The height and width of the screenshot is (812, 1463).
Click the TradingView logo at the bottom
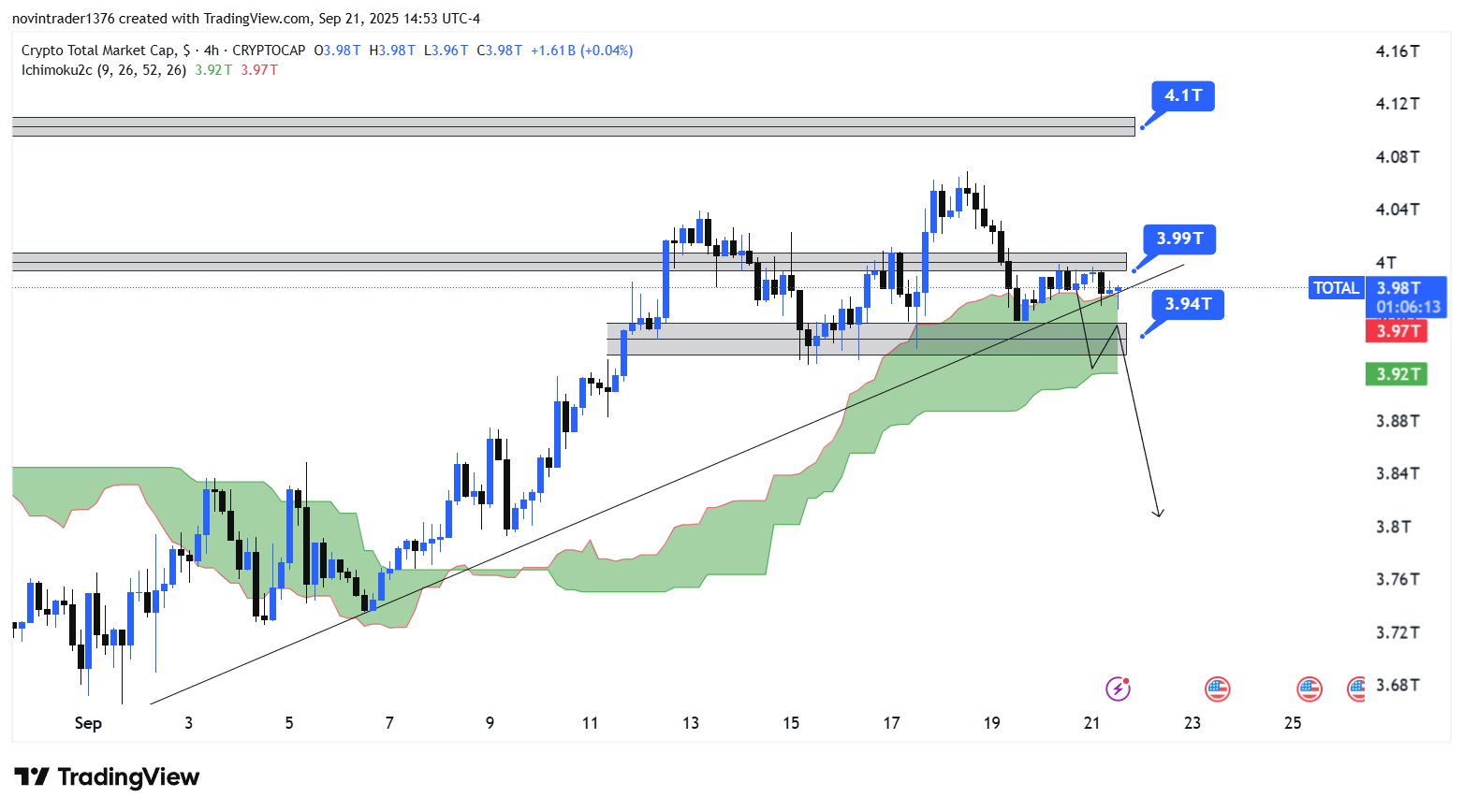click(107, 777)
